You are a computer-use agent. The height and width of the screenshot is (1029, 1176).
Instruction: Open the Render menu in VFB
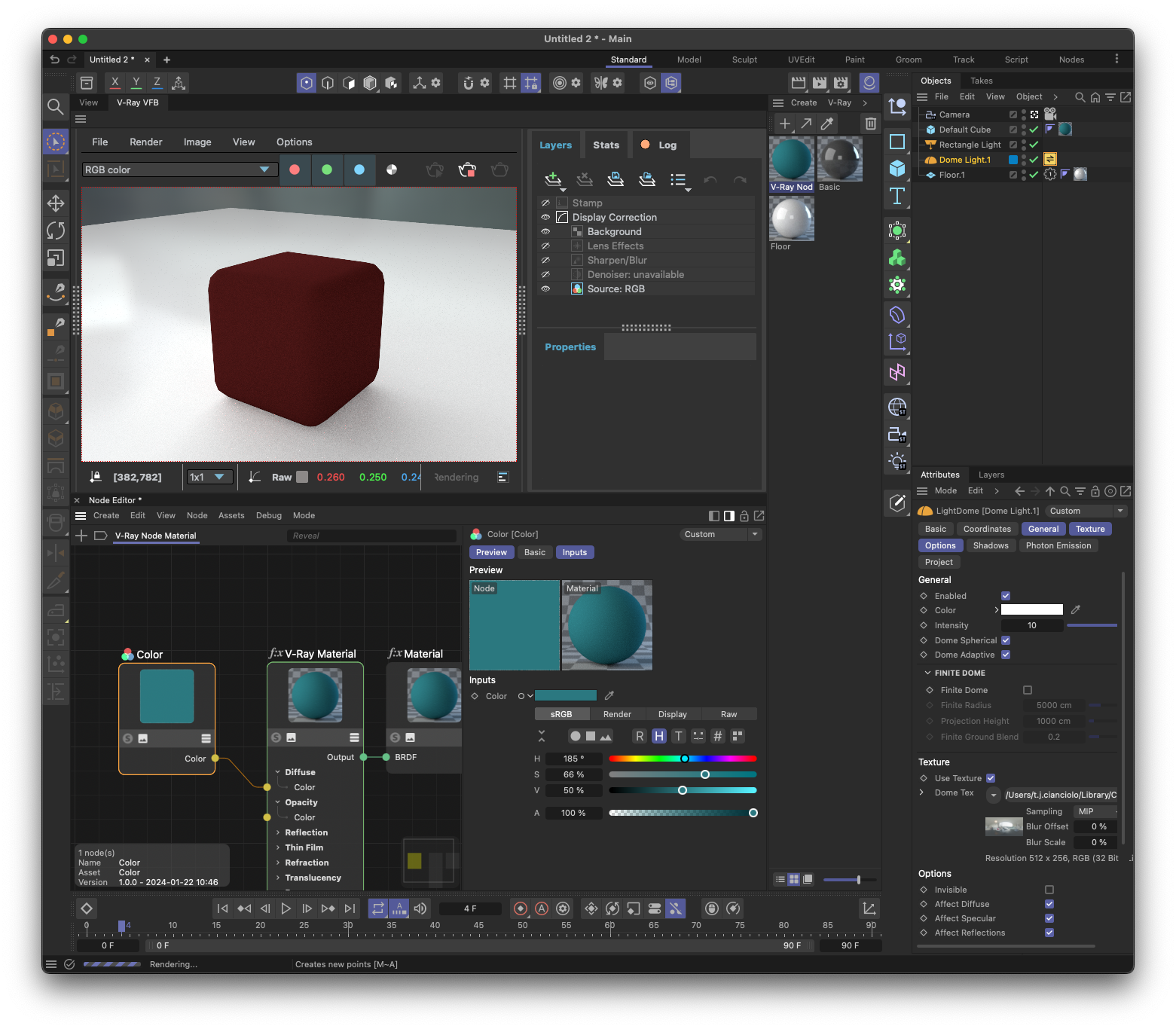146,142
